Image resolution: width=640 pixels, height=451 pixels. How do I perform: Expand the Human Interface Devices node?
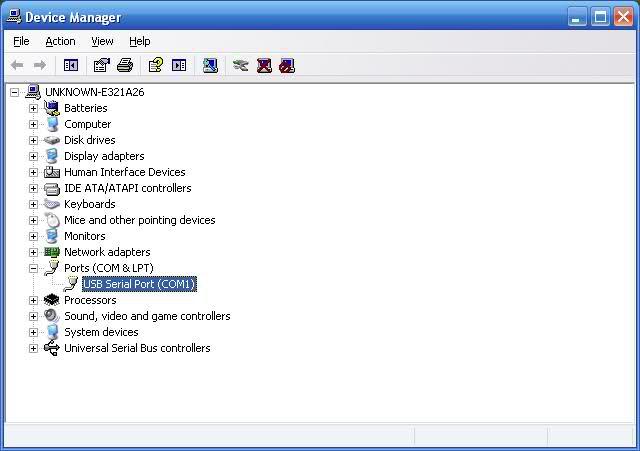[x=33, y=172]
